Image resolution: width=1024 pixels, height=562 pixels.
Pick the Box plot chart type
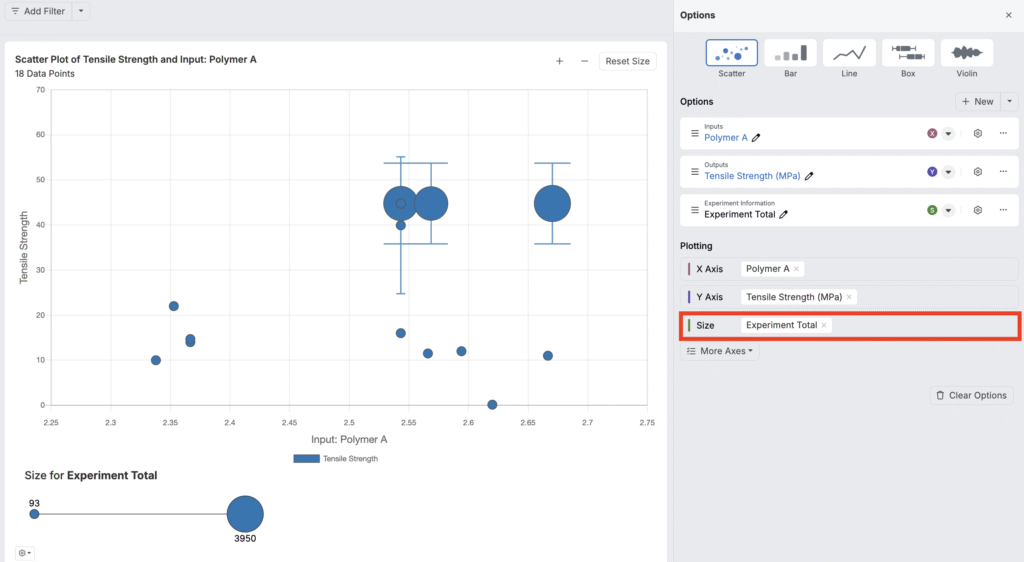point(908,58)
